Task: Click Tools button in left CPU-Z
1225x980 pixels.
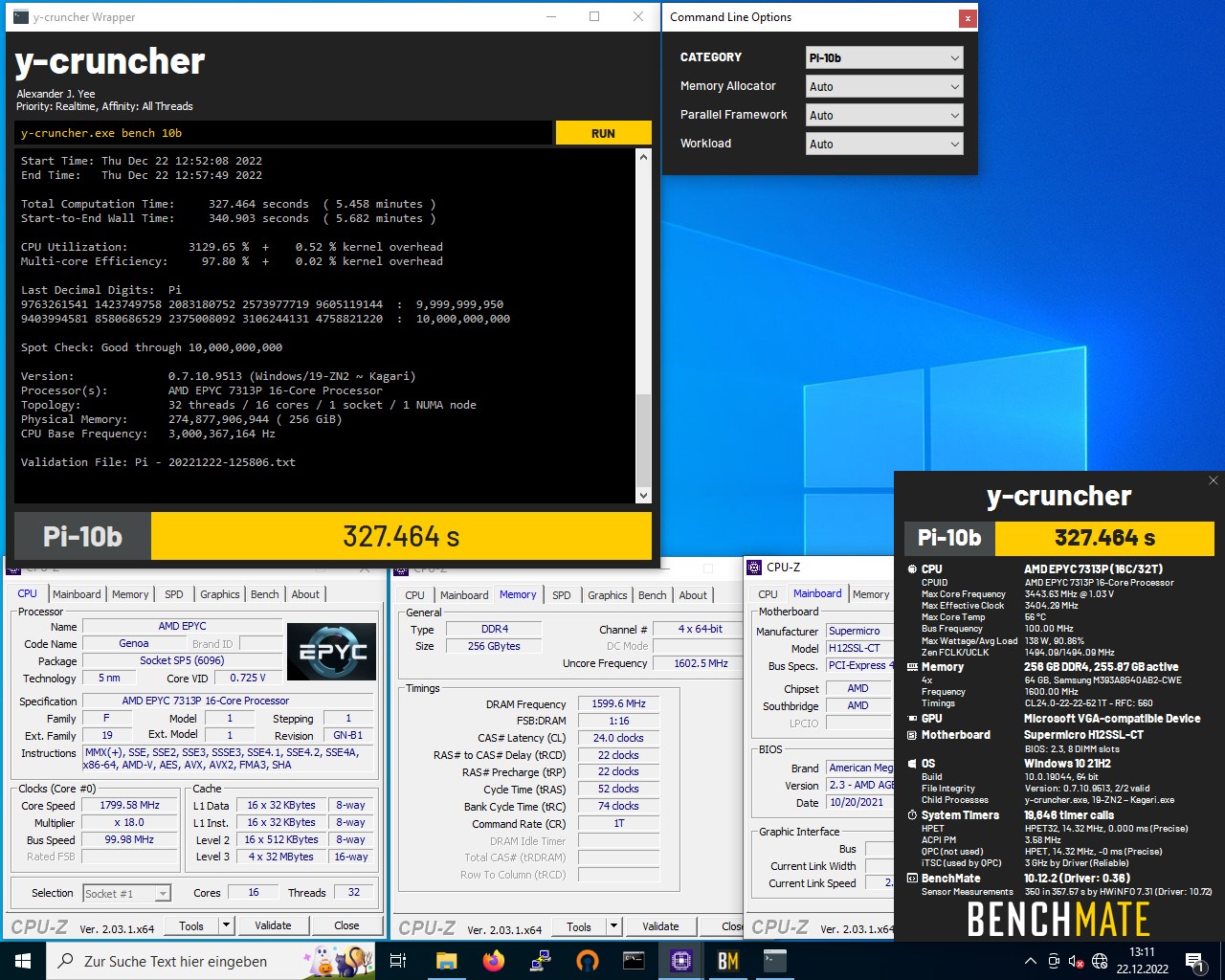Action: pyautogui.click(x=191, y=925)
